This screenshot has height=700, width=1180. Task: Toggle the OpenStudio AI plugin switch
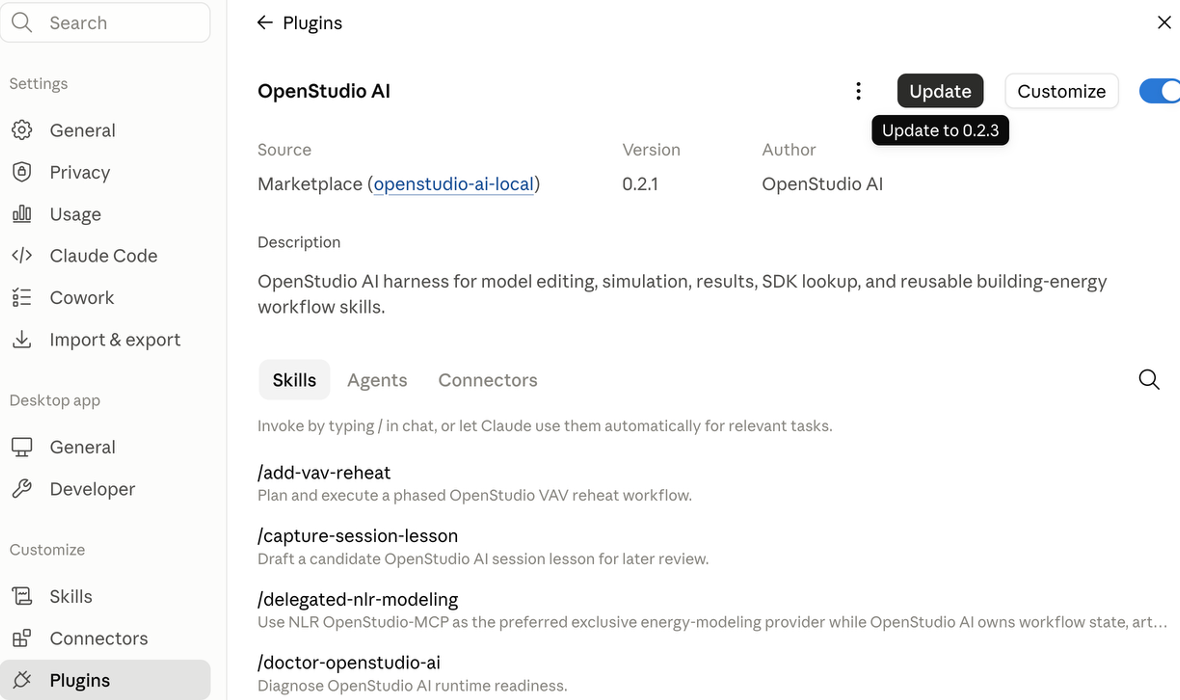(1160, 91)
